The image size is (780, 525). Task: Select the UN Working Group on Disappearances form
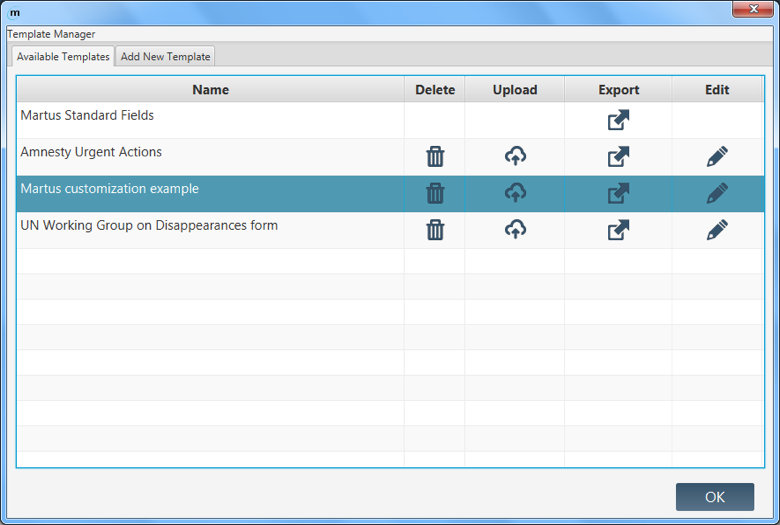click(x=390, y=230)
